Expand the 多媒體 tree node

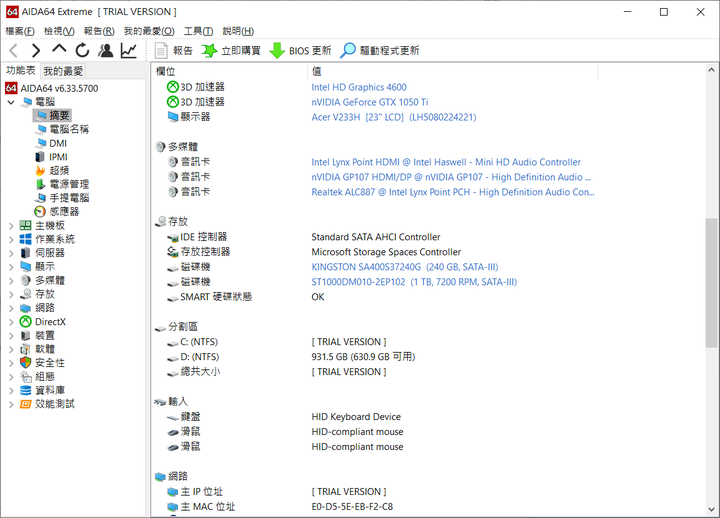(x=11, y=281)
